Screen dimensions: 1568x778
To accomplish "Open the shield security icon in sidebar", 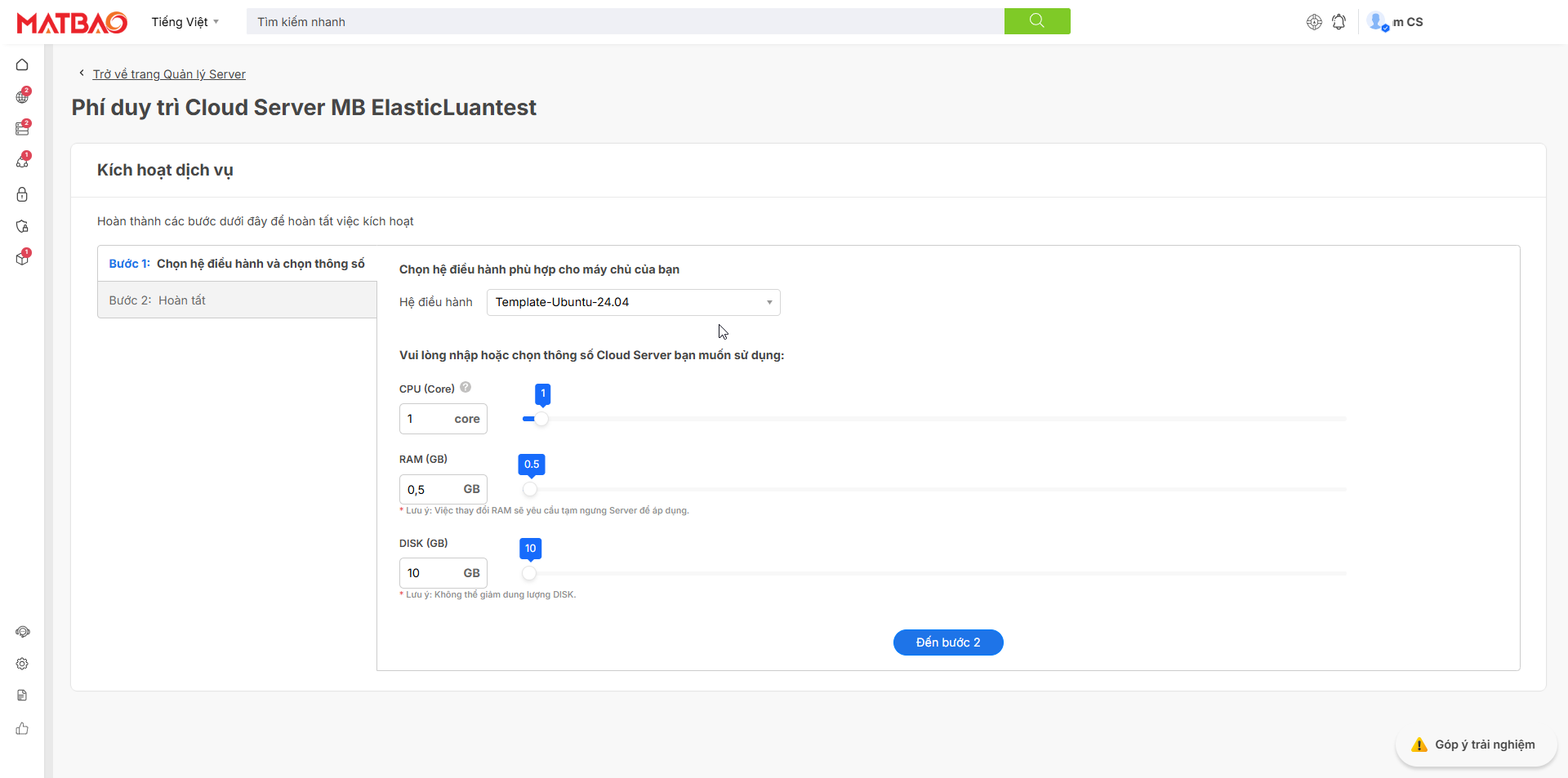I will pyautogui.click(x=22, y=226).
